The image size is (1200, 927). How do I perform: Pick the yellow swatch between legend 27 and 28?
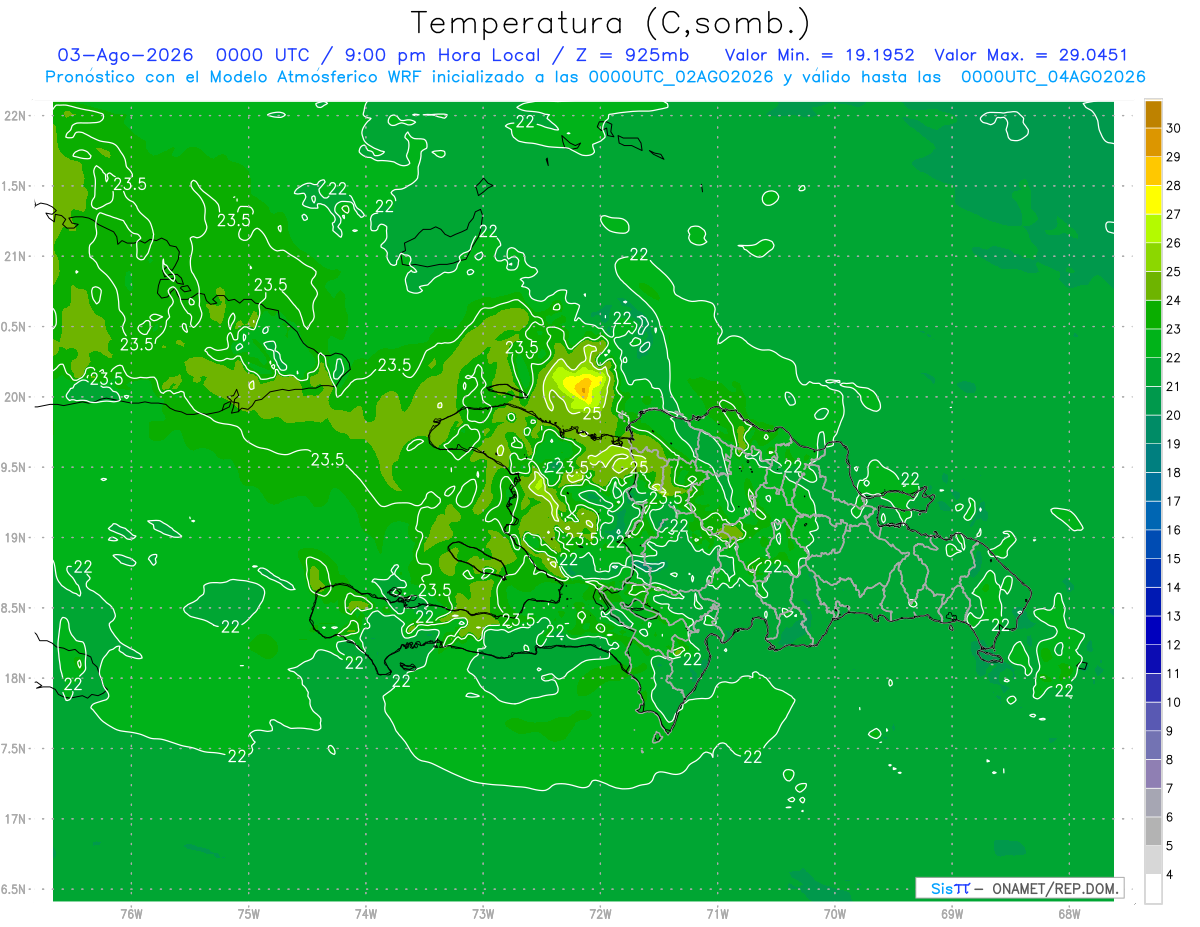[1153, 199]
